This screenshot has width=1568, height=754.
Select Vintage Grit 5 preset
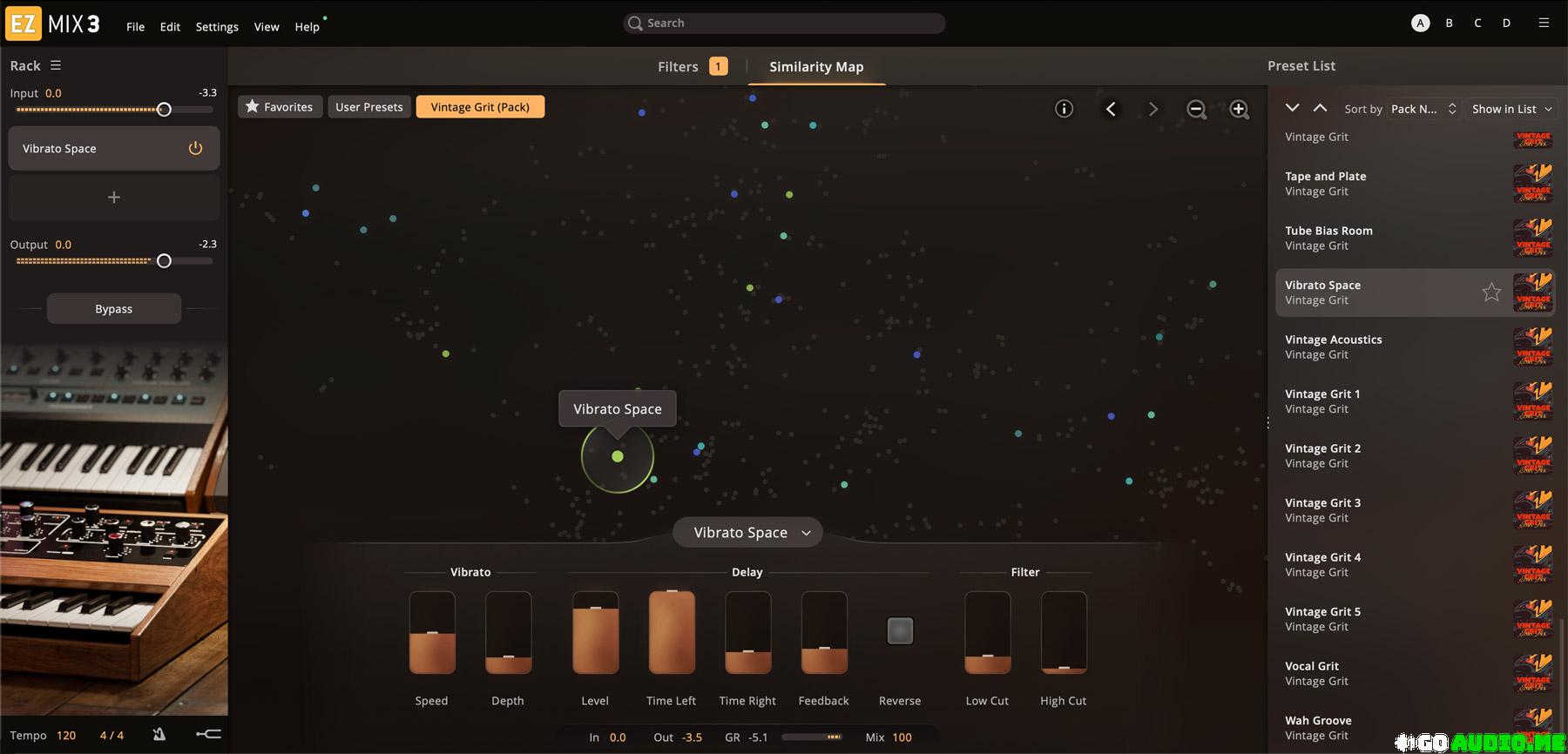tap(1416, 618)
